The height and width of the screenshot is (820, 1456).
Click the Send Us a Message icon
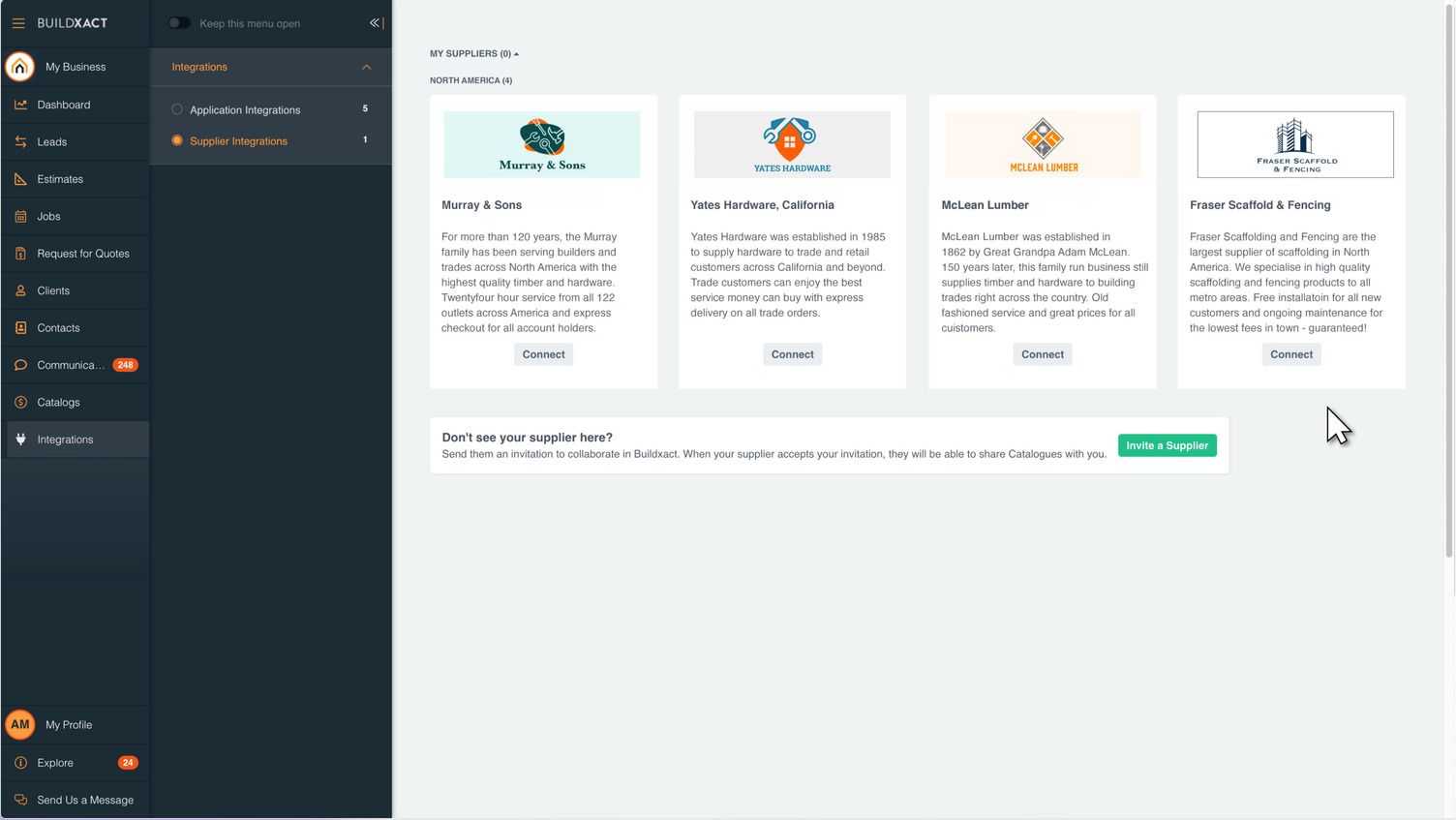20,800
